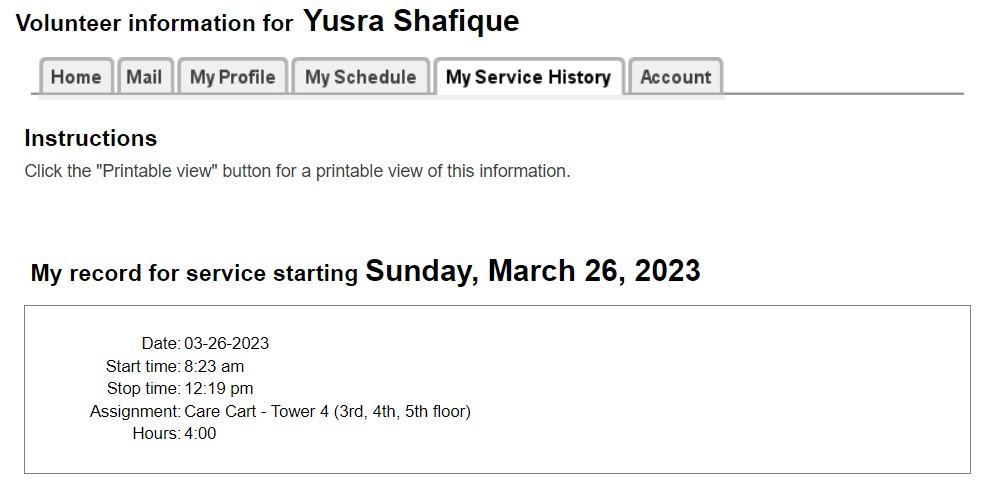Switch to the Mail tab
This screenshot has height=483, width=992.
pyautogui.click(x=144, y=77)
